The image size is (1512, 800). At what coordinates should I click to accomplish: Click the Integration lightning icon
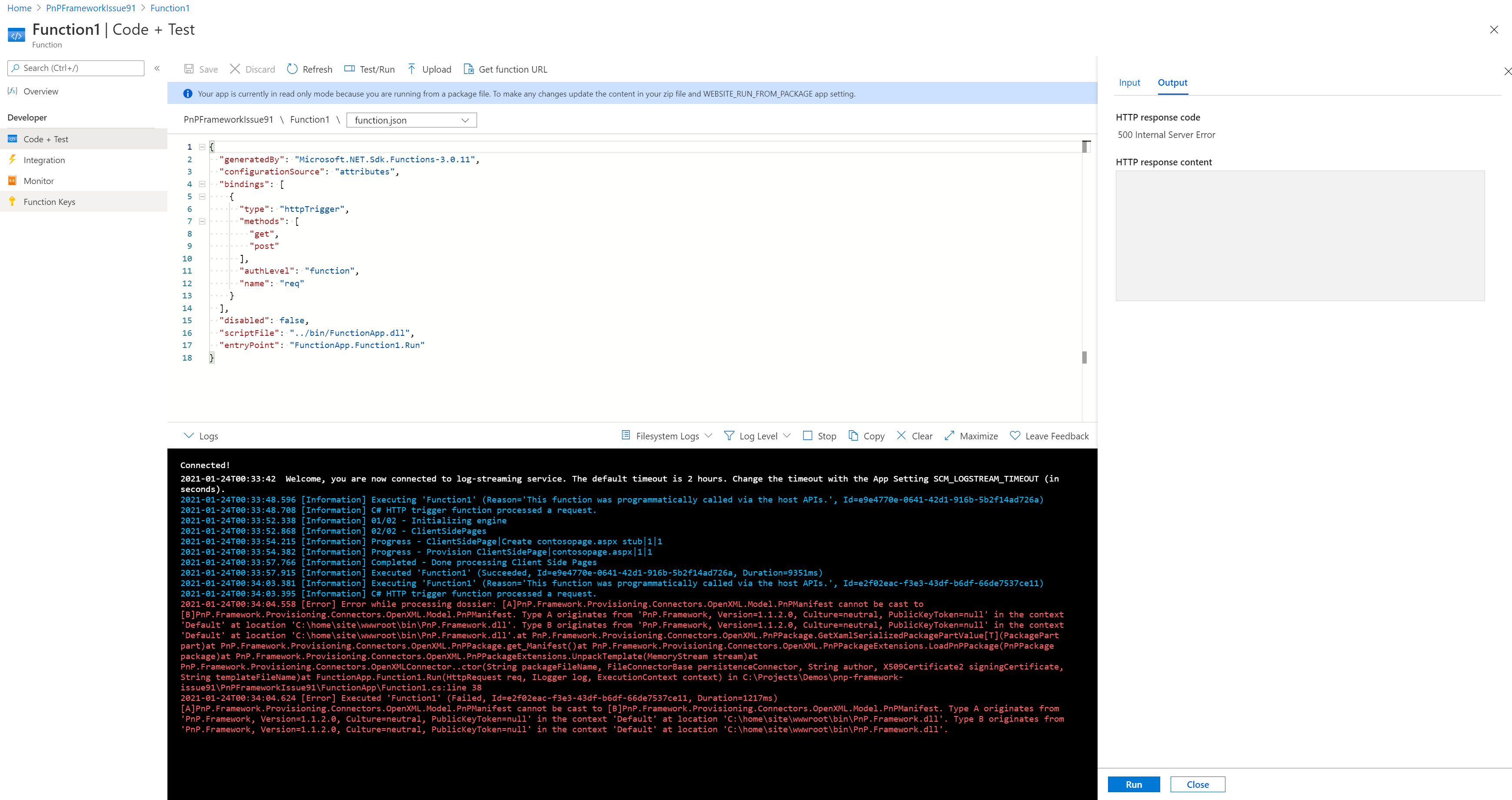(12, 160)
